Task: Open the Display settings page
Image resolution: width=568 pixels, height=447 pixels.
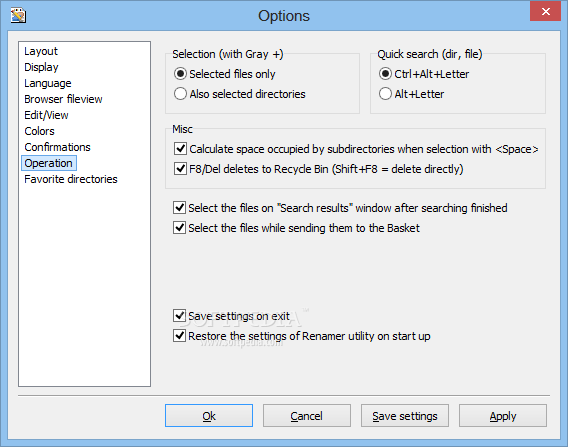Action: 41,67
